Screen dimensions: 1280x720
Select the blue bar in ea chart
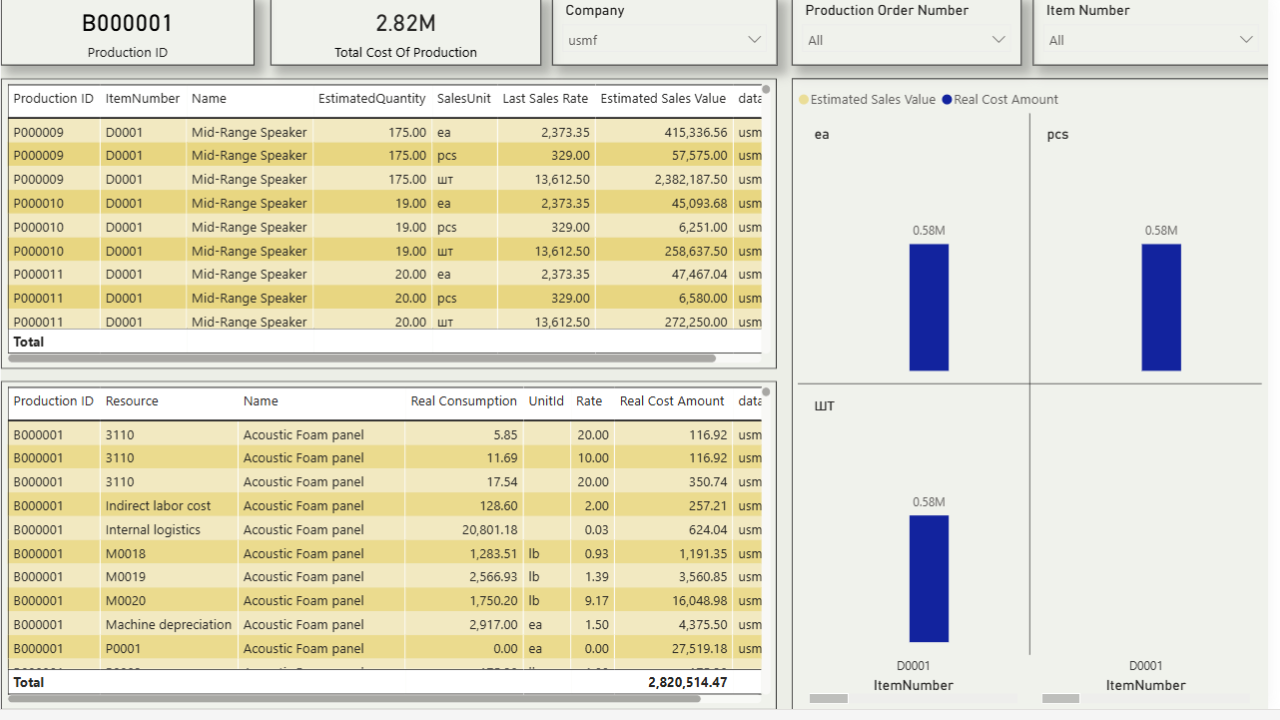click(929, 307)
